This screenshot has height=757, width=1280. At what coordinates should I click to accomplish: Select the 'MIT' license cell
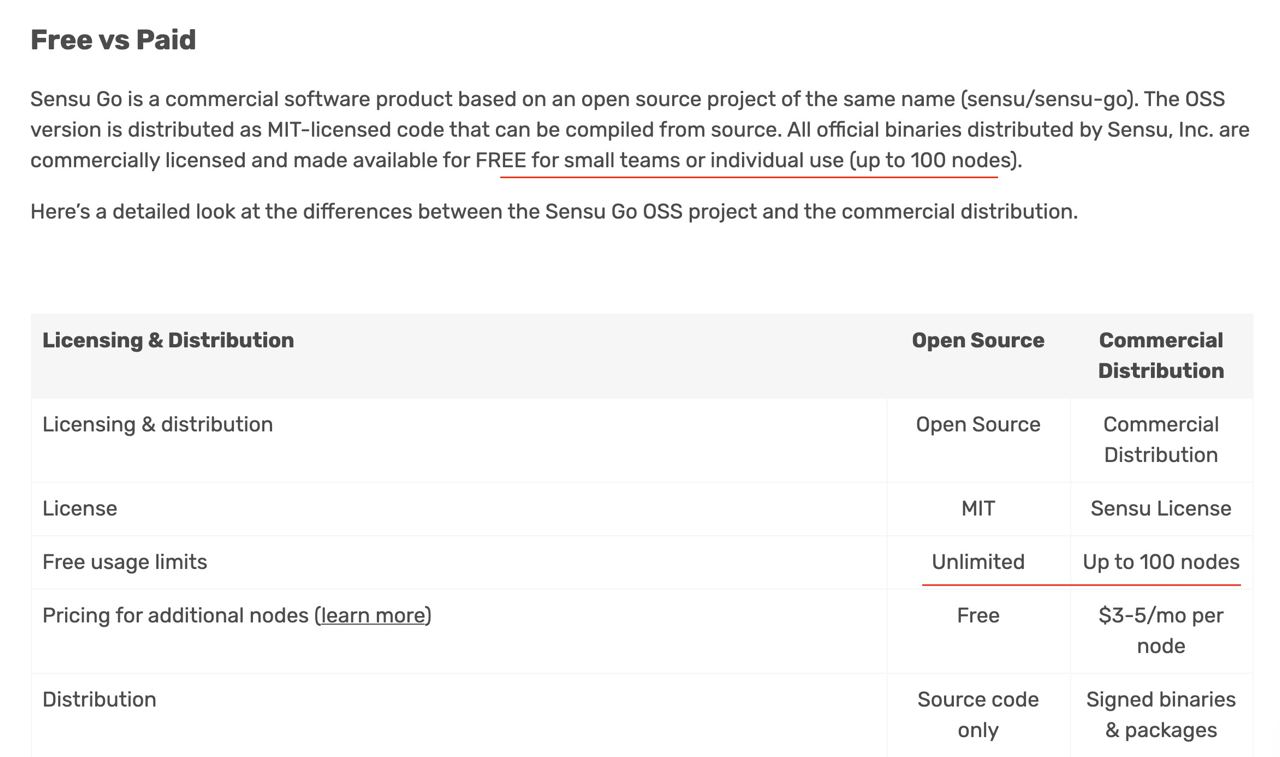click(x=978, y=508)
